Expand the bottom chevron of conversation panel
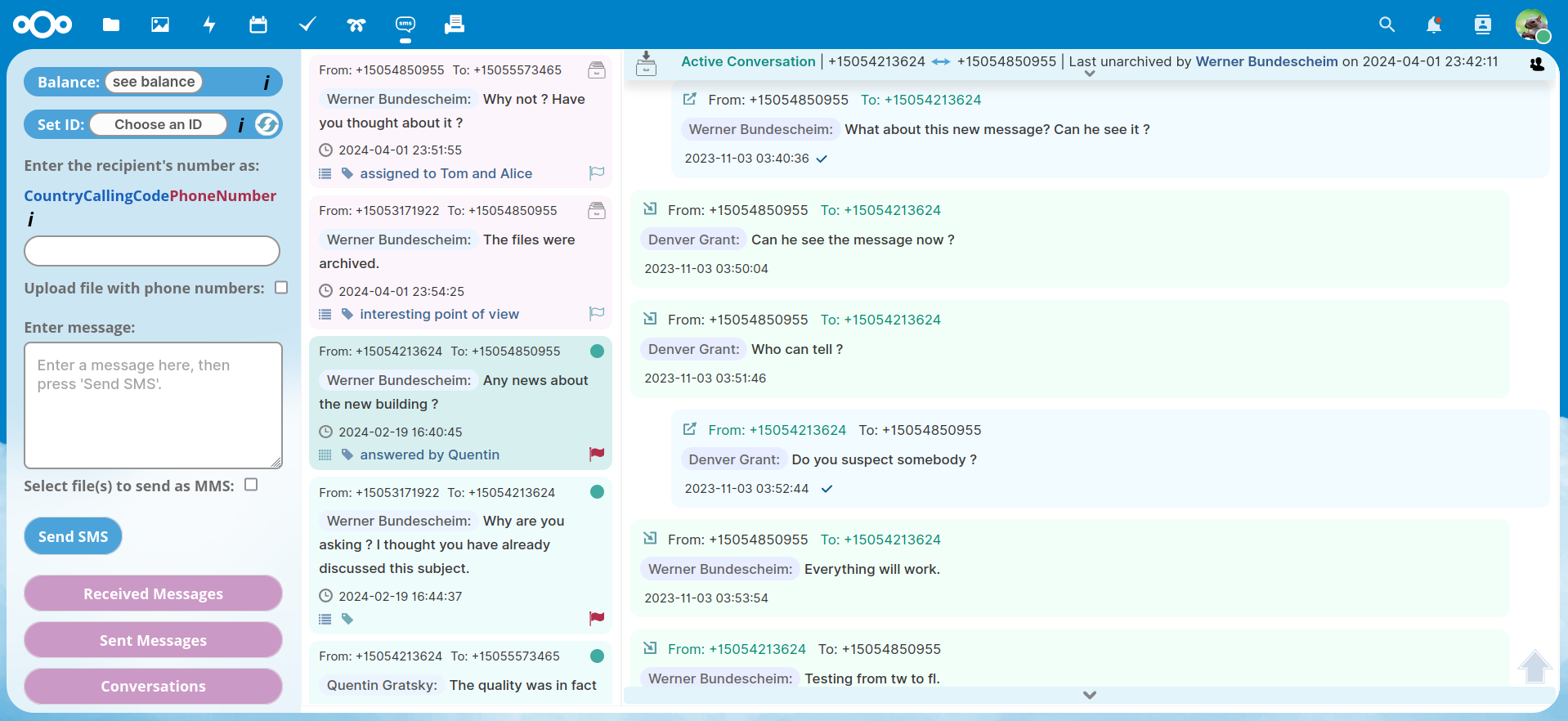 point(1089,695)
